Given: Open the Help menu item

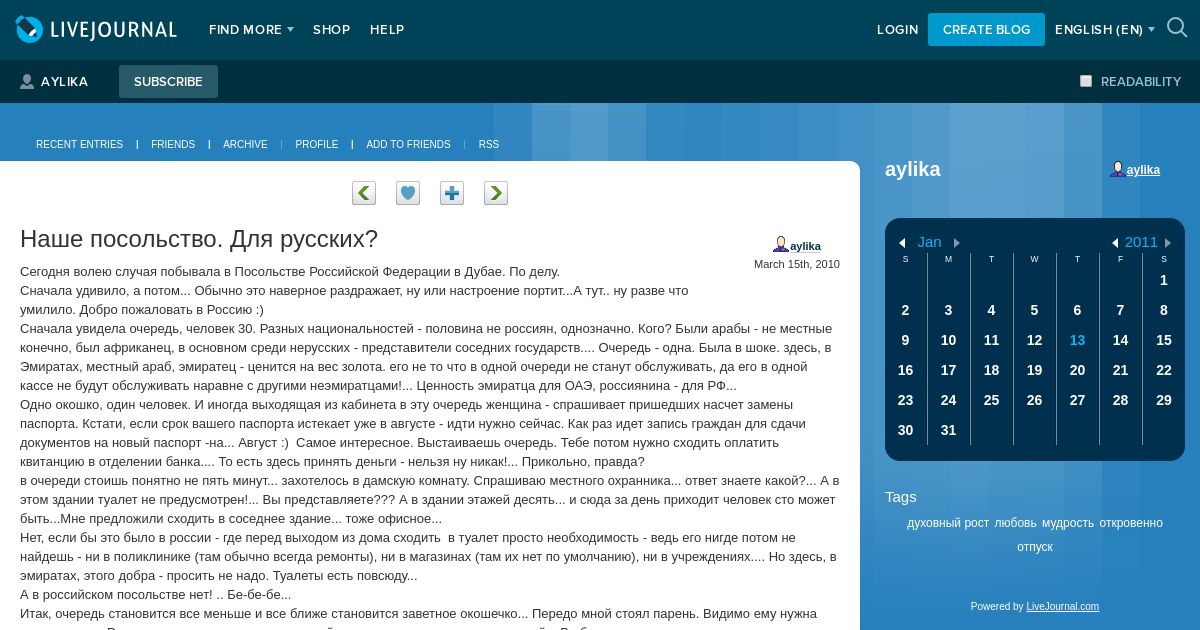Looking at the screenshot, I should [387, 30].
